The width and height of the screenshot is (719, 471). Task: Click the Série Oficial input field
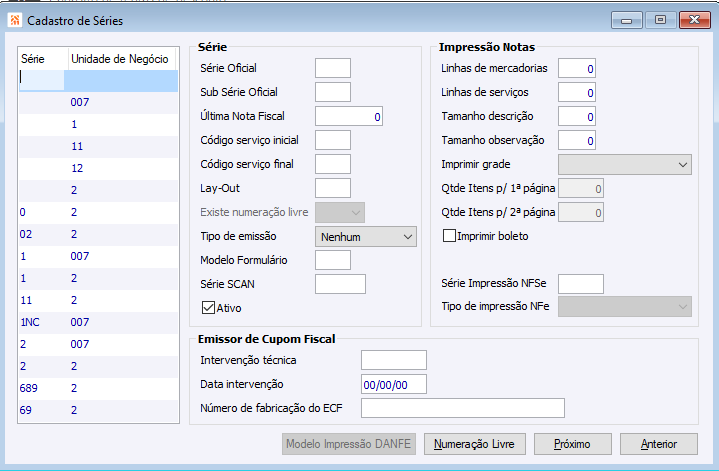pyautogui.click(x=333, y=68)
